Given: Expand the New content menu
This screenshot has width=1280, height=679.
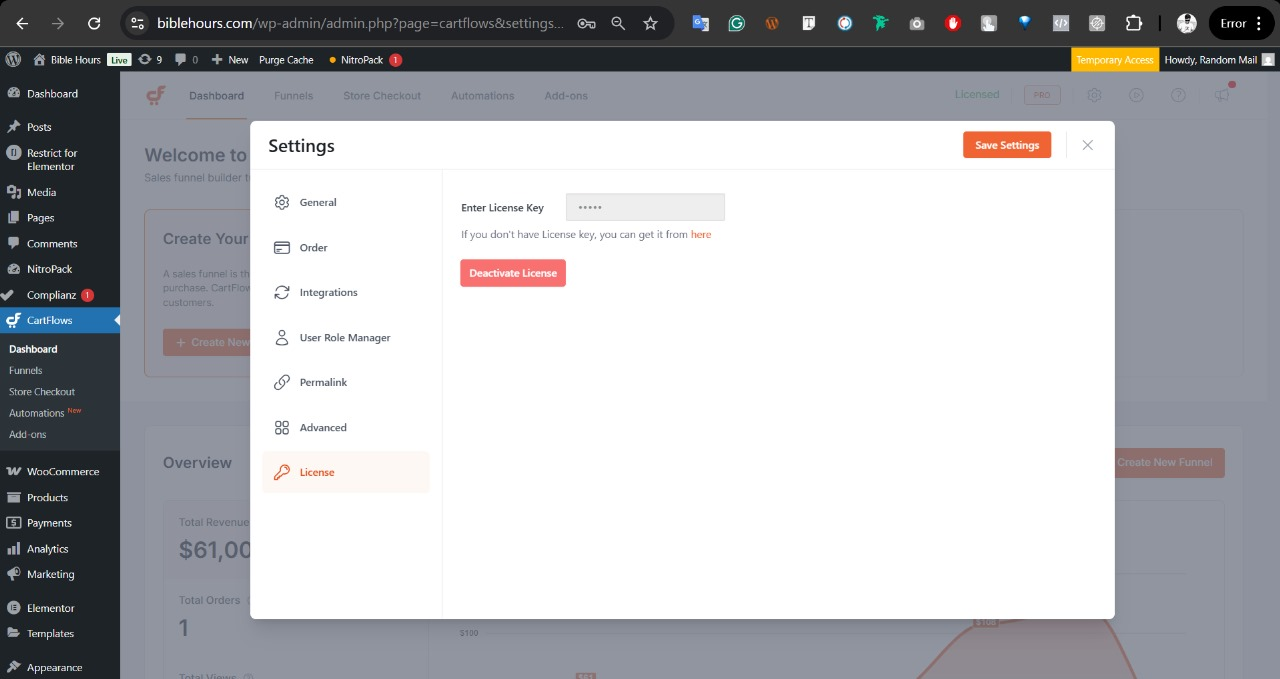Looking at the screenshot, I should coord(230,60).
